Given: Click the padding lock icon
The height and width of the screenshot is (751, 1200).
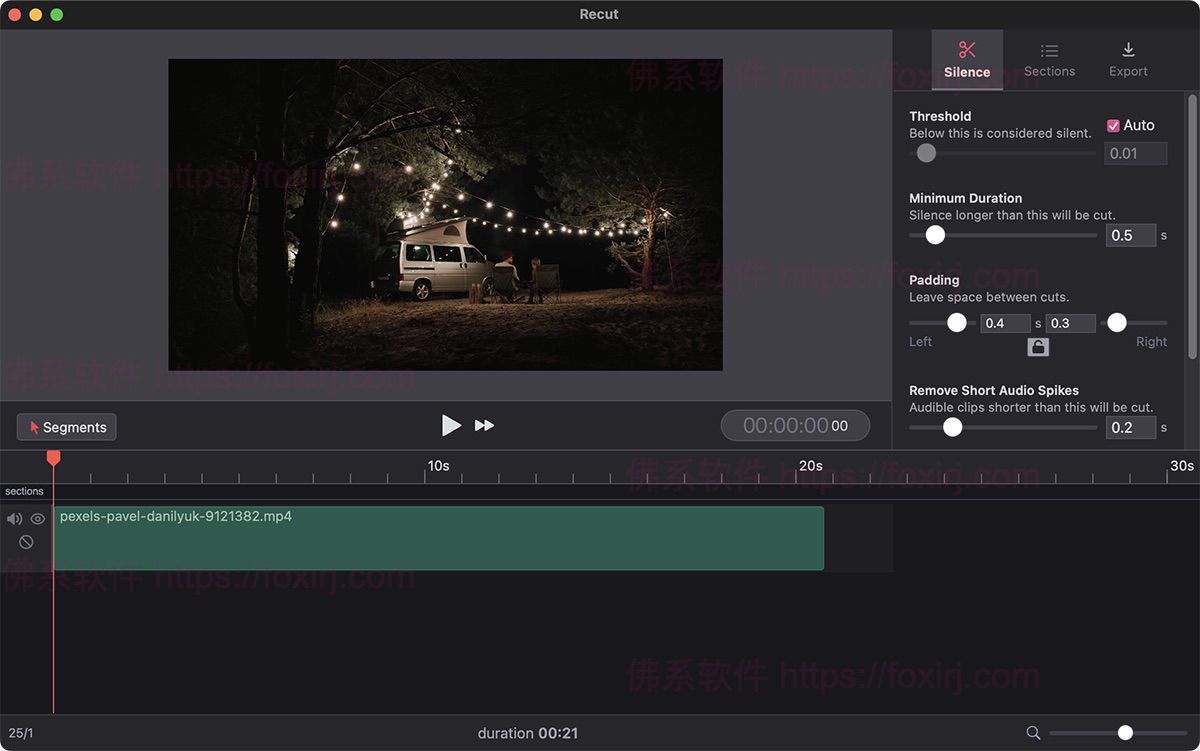Looking at the screenshot, I should click(1037, 345).
